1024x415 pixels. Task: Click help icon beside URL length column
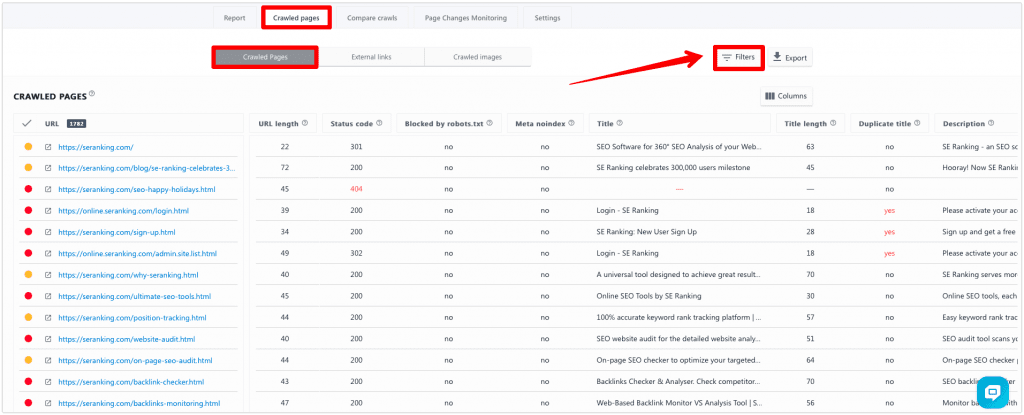click(305, 123)
